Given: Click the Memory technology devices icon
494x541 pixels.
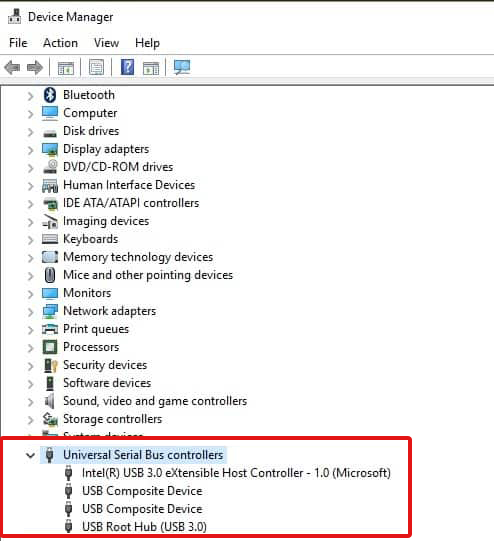Looking at the screenshot, I should pyautogui.click(x=50, y=257).
